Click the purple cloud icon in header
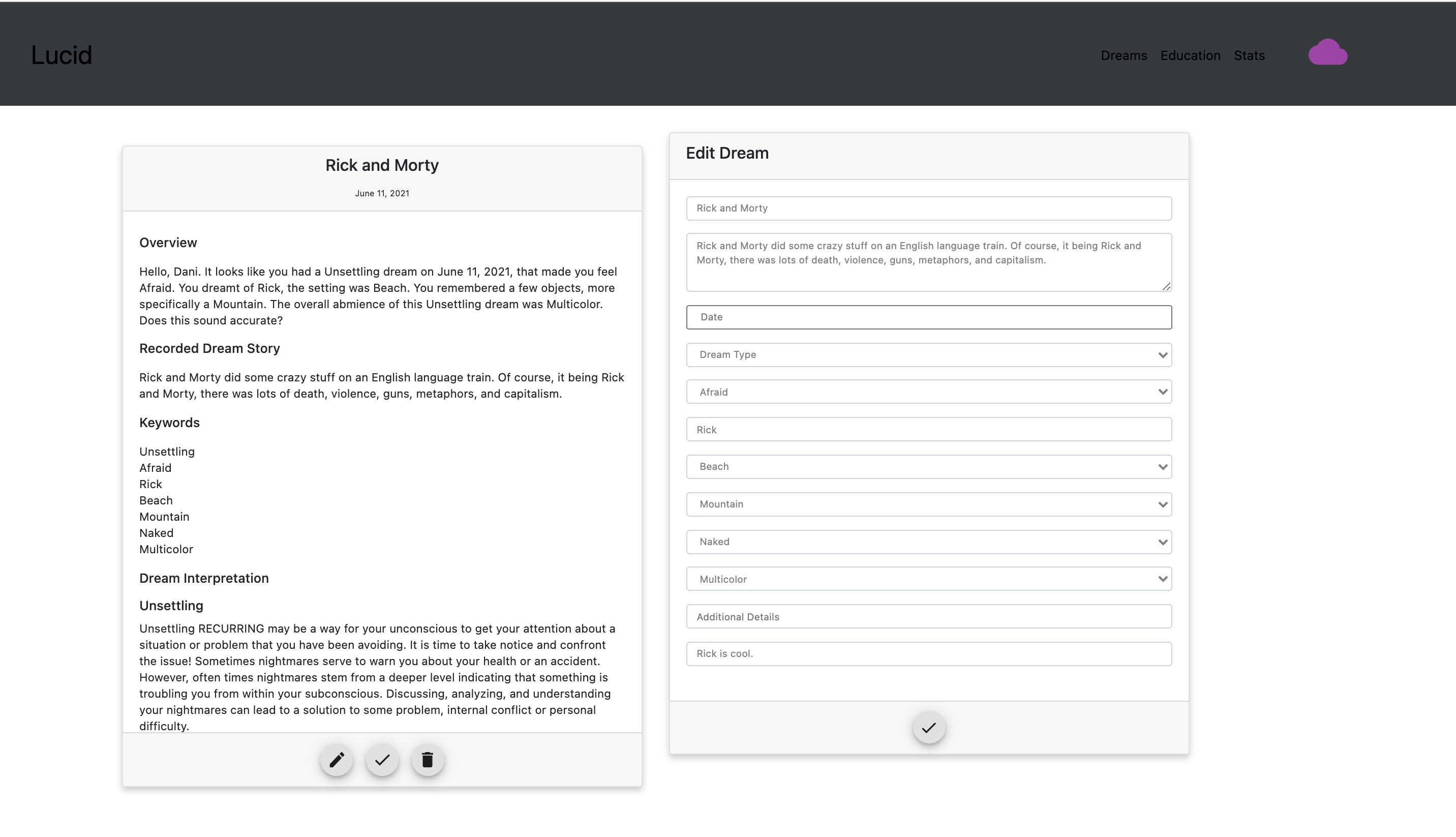Screen dimensions: 1456x837 [1327, 52]
